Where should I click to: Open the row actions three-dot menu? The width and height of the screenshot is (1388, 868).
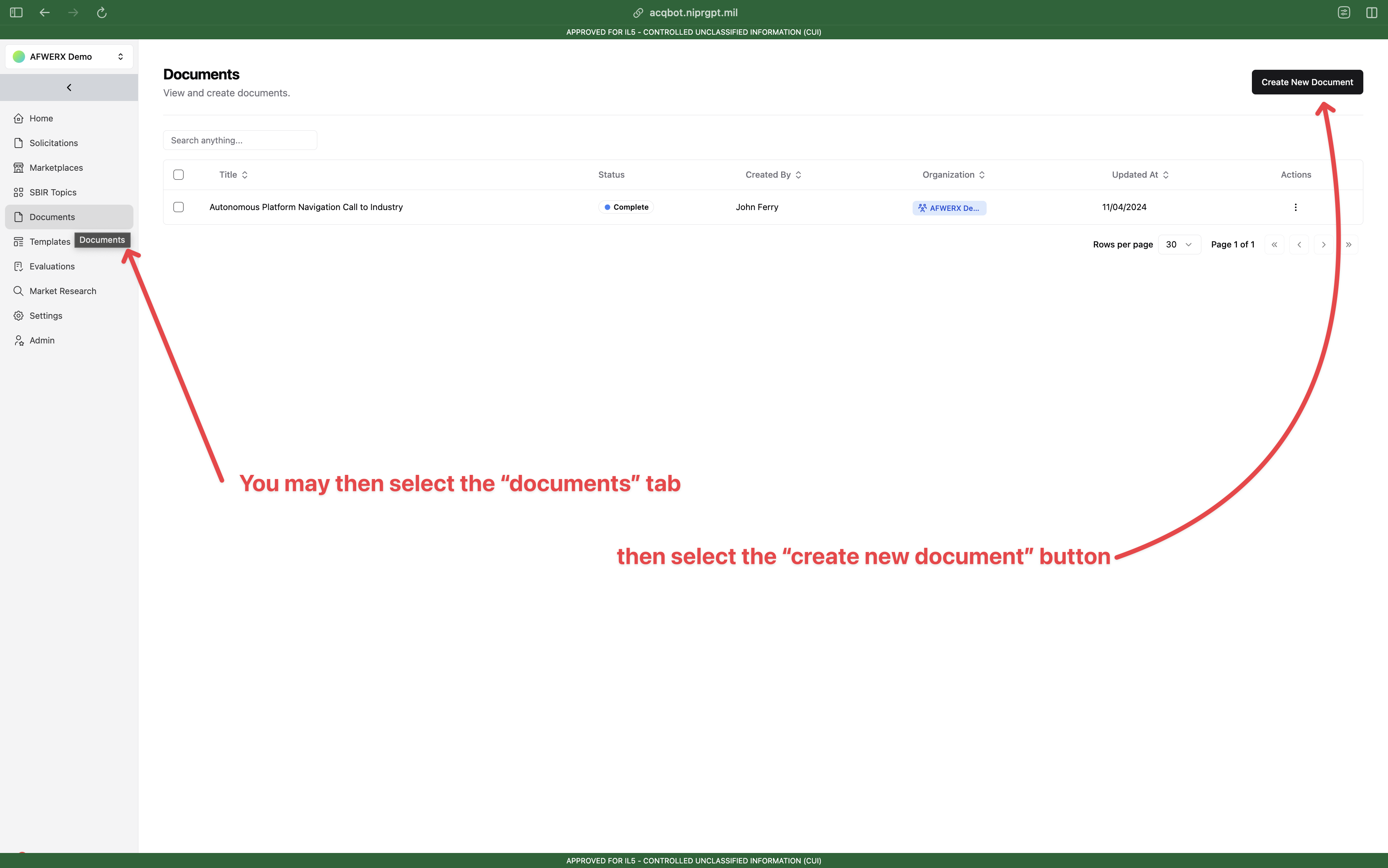pyautogui.click(x=1295, y=207)
